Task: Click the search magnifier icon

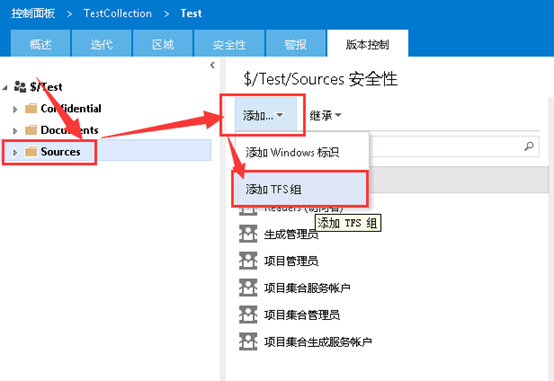Action: point(529,146)
